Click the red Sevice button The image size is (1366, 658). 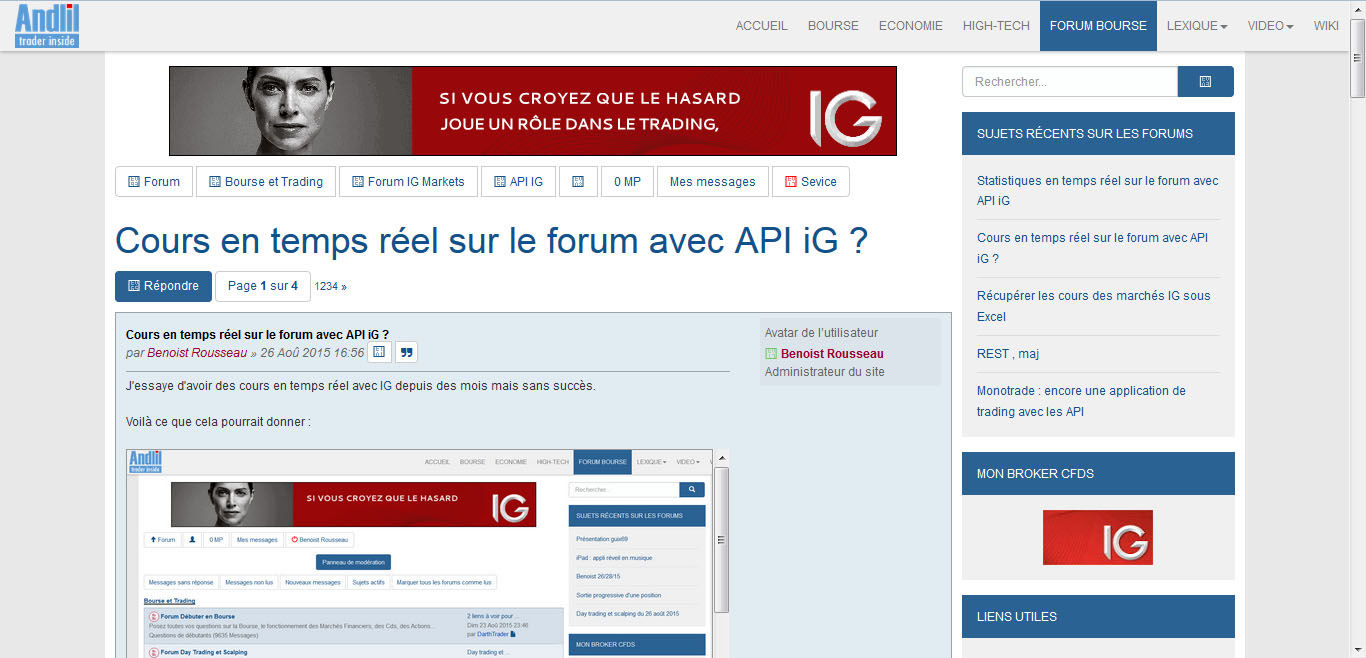(811, 182)
